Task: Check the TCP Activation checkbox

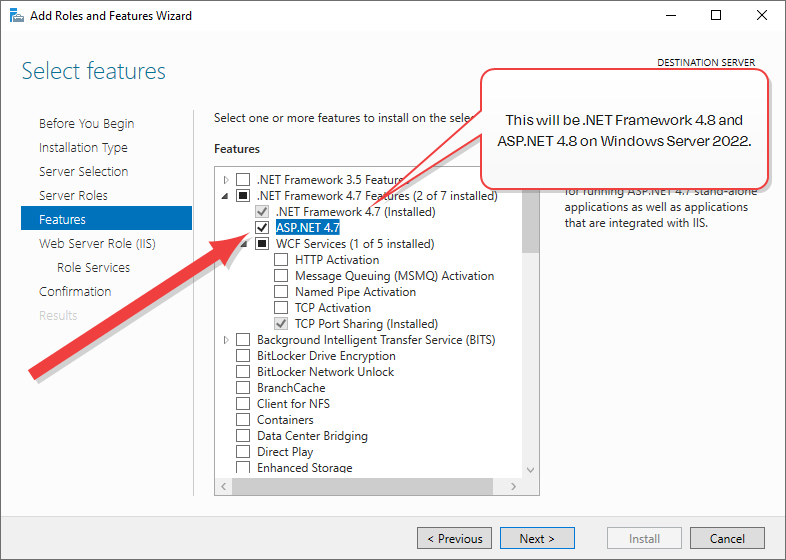Action: (x=281, y=308)
